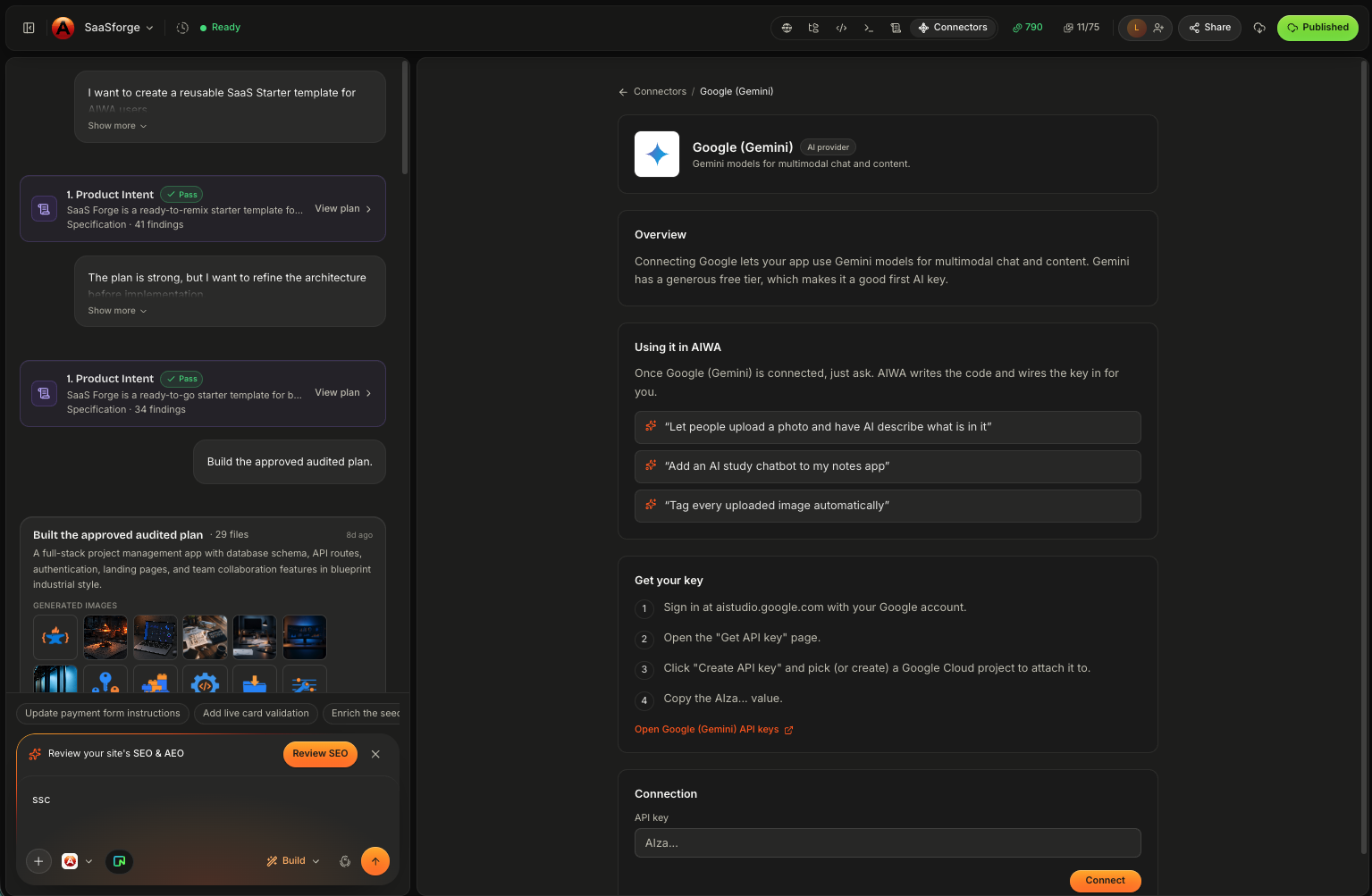This screenshot has width=1372, height=896.
Task: Expand Show more on SaaS Starter message
Action: (117, 126)
